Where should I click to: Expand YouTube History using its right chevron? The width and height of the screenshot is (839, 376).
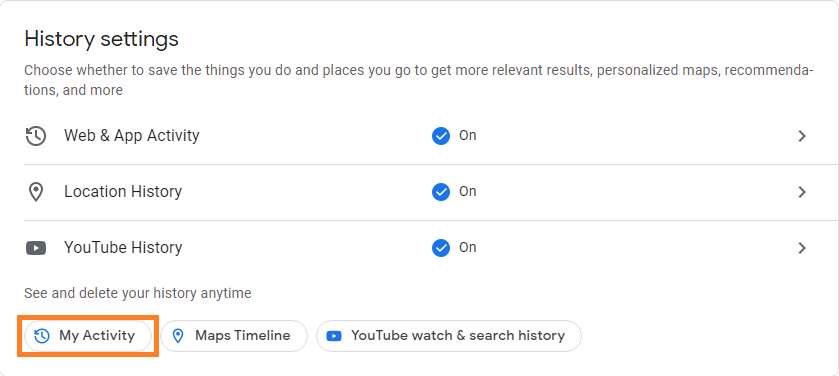[802, 248]
